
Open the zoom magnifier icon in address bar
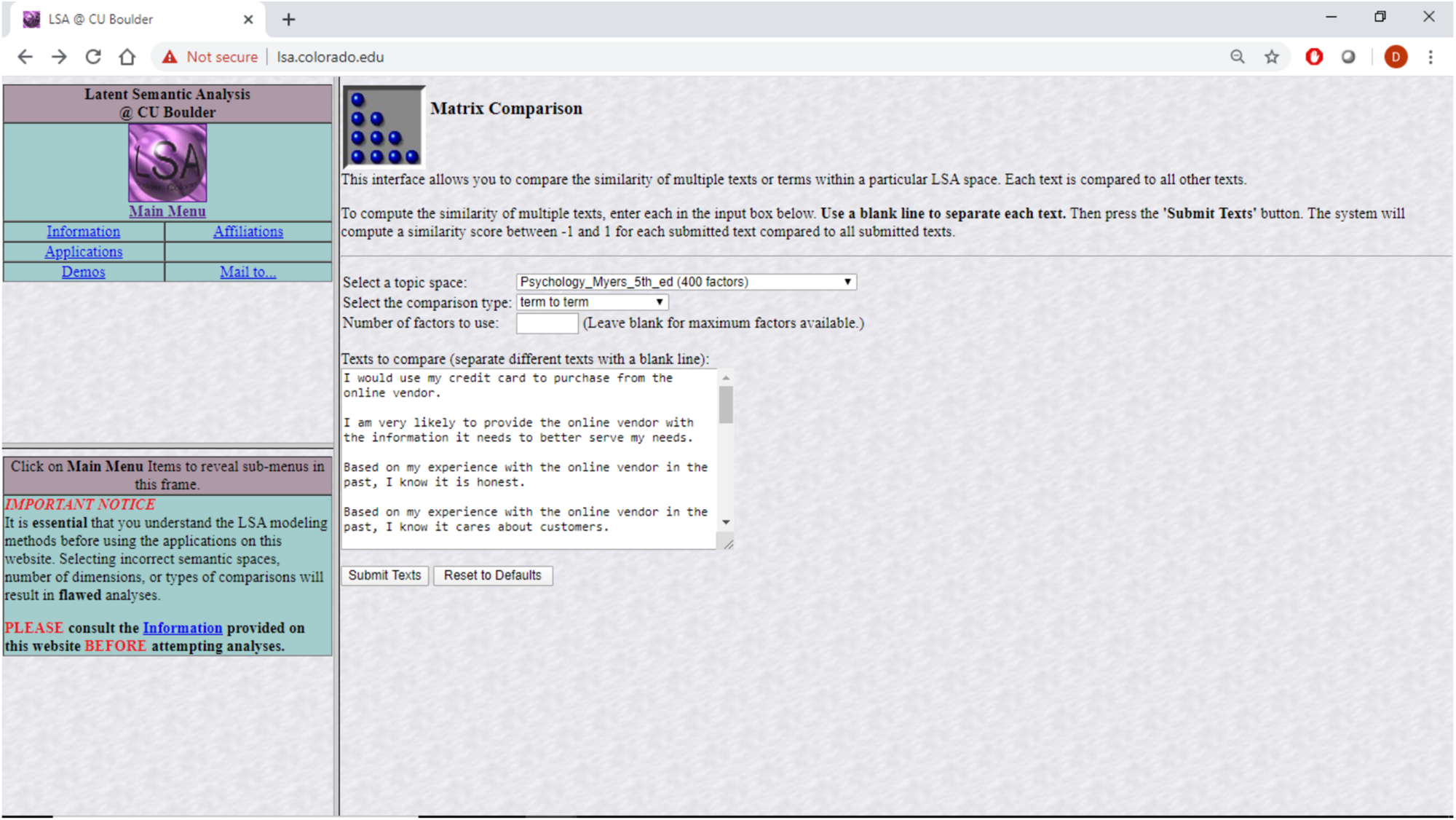[1237, 57]
